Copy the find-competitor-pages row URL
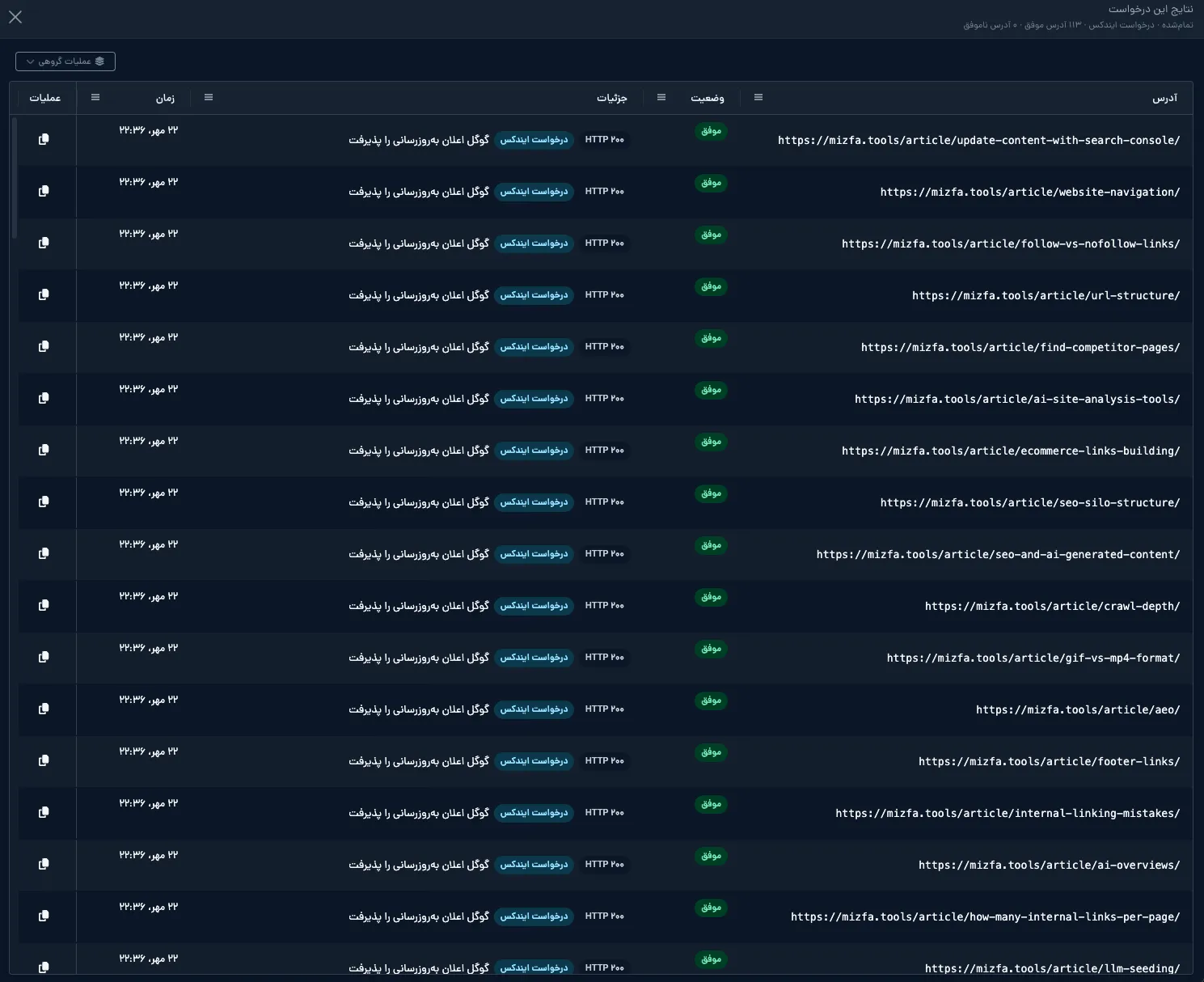 point(44,346)
